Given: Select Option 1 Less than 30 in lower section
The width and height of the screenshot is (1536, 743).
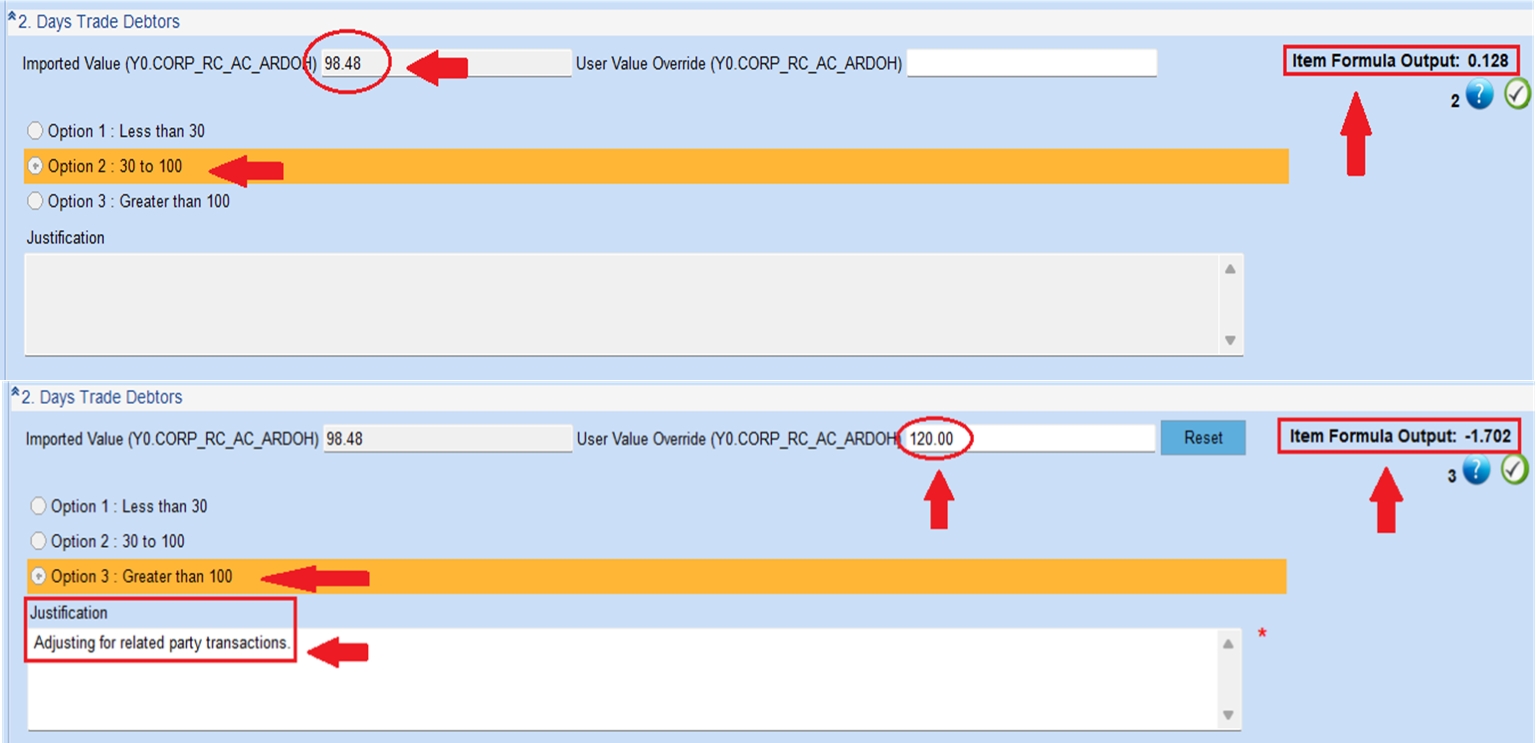Looking at the screenshot, I should (x=39, y=506).
